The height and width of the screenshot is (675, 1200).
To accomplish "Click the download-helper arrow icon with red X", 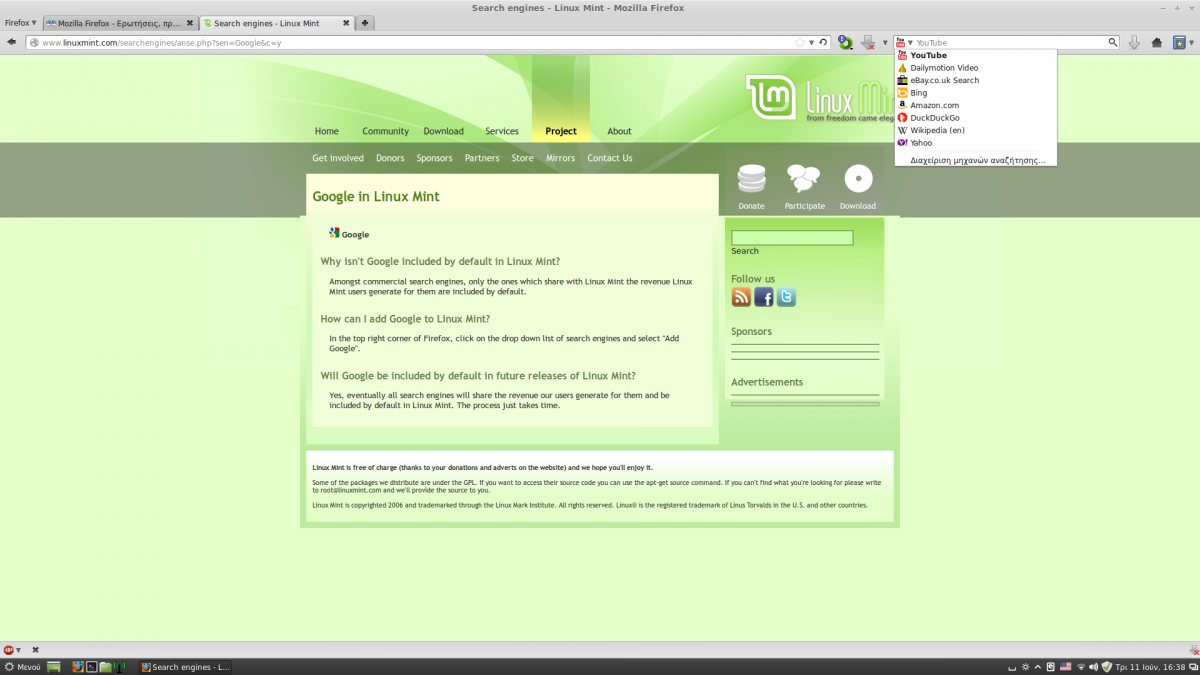I will point(868,42).
